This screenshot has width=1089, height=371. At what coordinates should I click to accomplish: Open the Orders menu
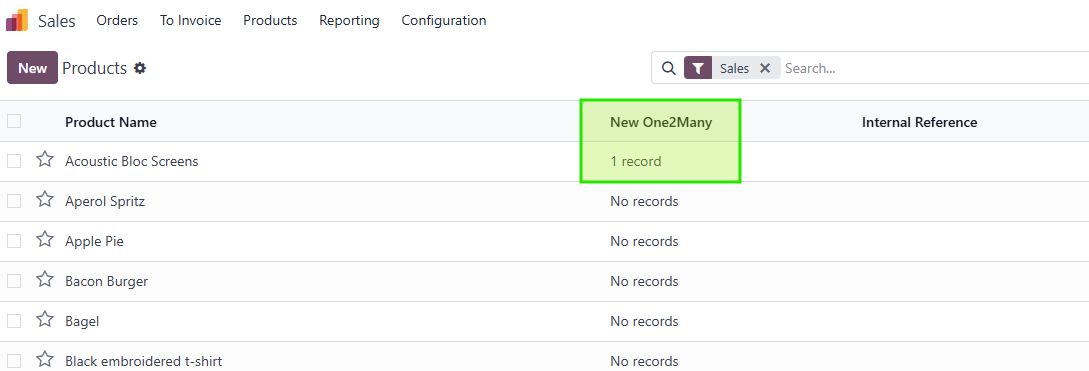coord(117,21)
